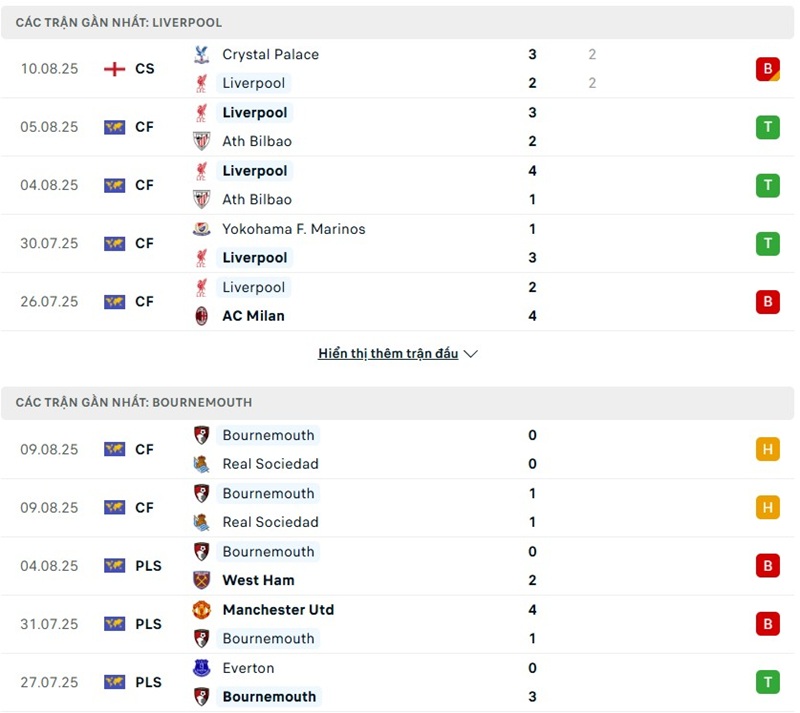This screenshot has width=800, height=713.
Task: Open the Ath Bilbao team link in 4-1 match
Action: (257, 199)
